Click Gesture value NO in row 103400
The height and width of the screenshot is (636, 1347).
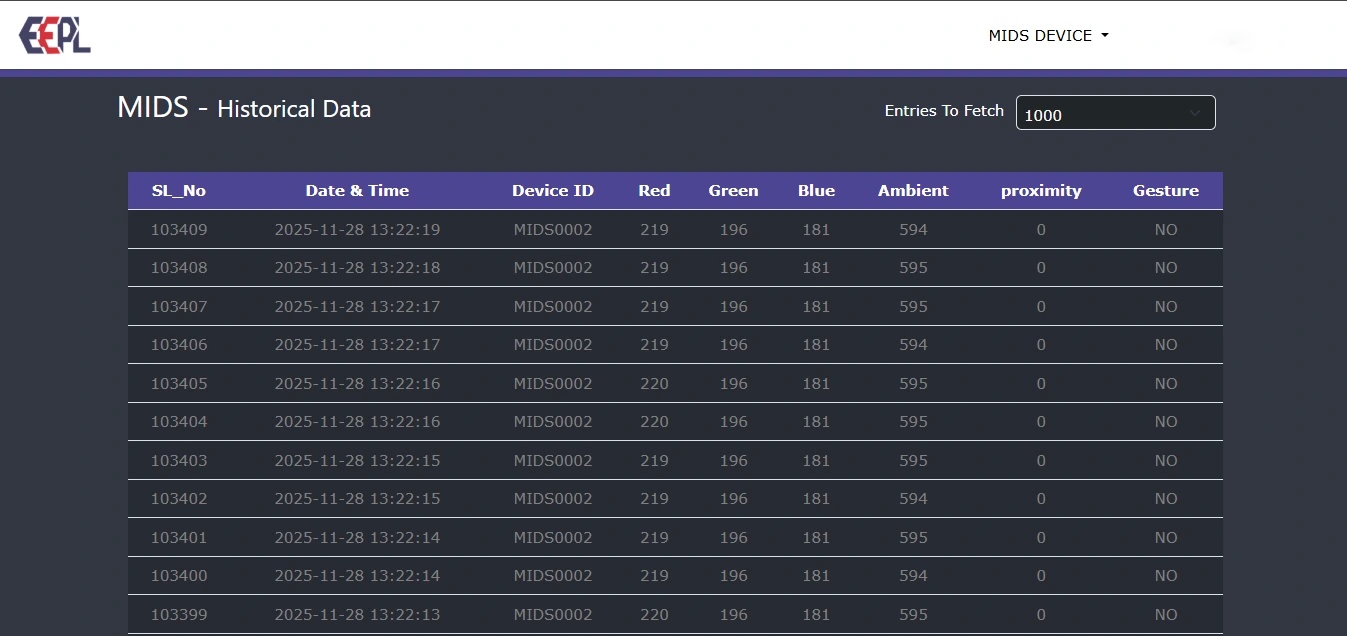pyautogui.click(x=1165, y=576)
